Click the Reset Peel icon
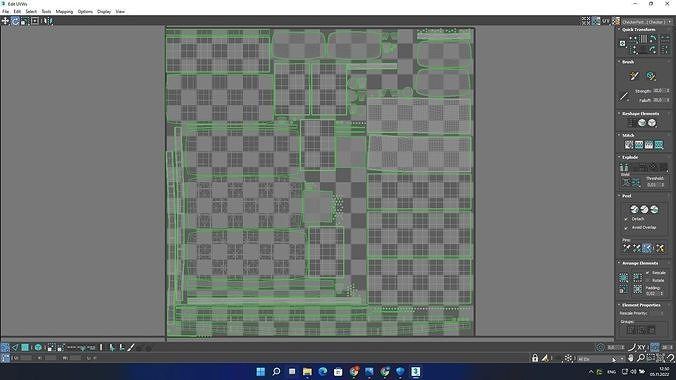The height and width of the screenshot is (380, 676). 654,209
